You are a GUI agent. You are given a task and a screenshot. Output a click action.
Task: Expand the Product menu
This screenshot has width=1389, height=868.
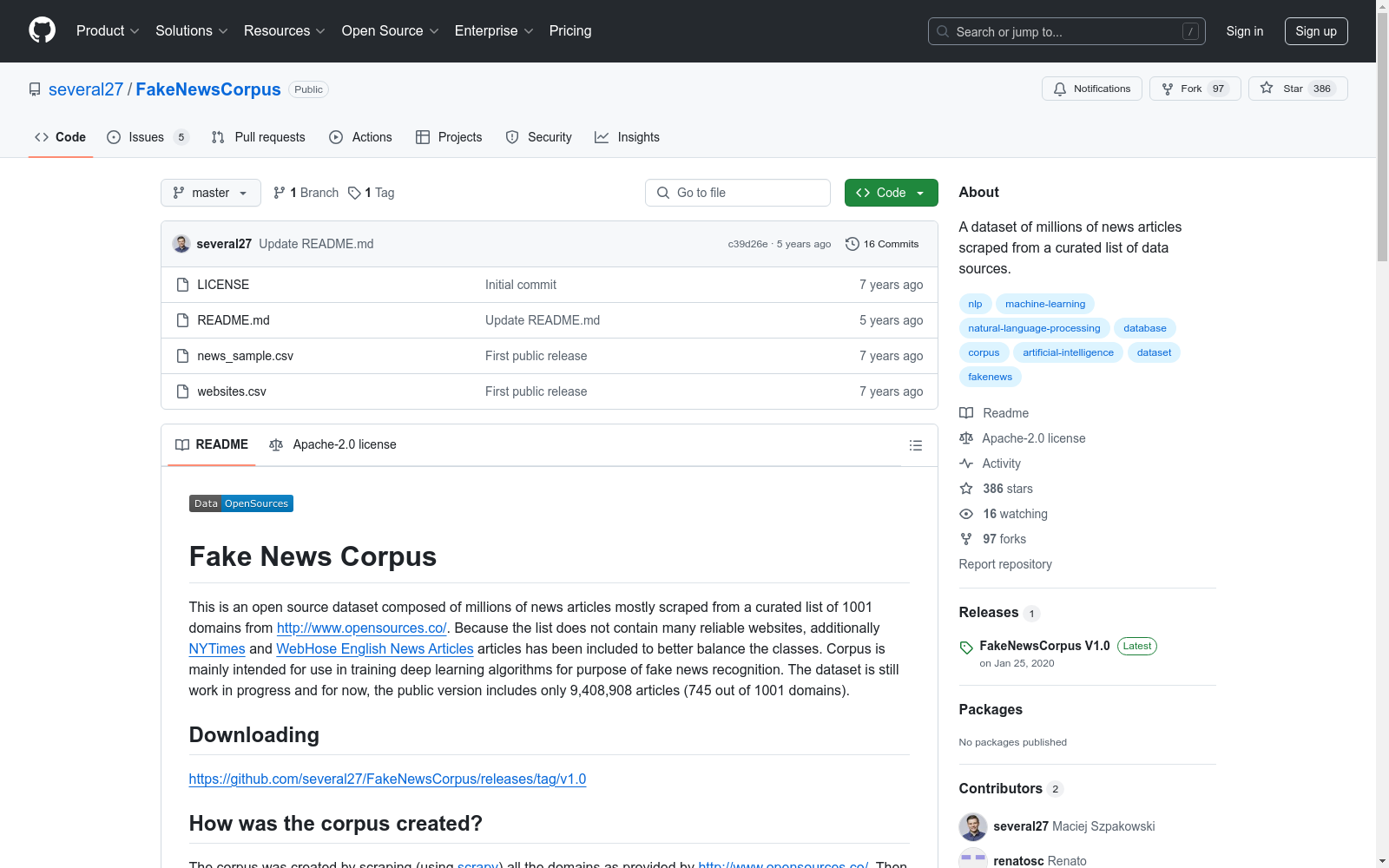coord(108,30)
